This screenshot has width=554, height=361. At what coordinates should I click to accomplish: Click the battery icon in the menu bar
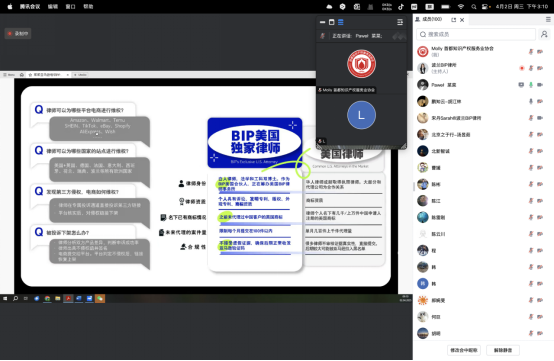pyautogui.click(x=446, y=6)
